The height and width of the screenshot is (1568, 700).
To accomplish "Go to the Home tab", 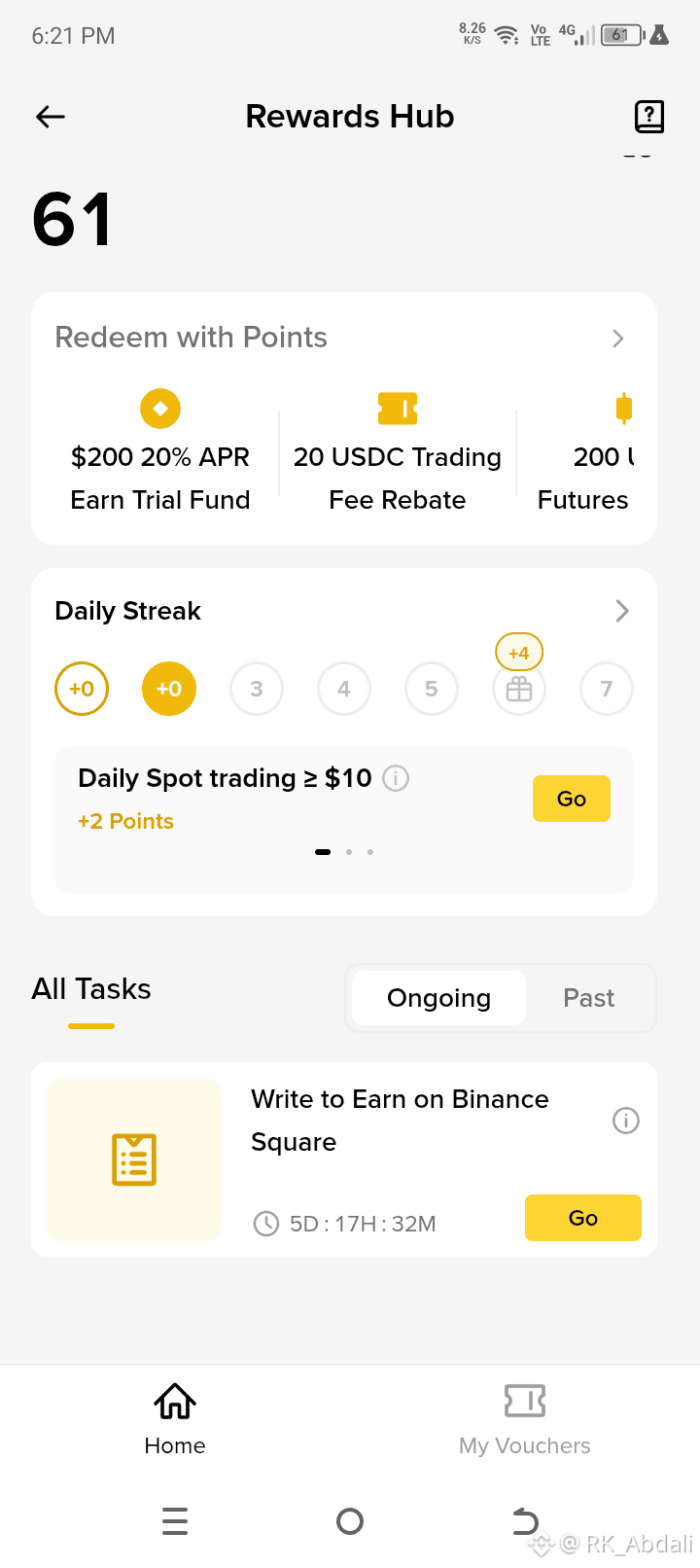I will point(175,1420).
